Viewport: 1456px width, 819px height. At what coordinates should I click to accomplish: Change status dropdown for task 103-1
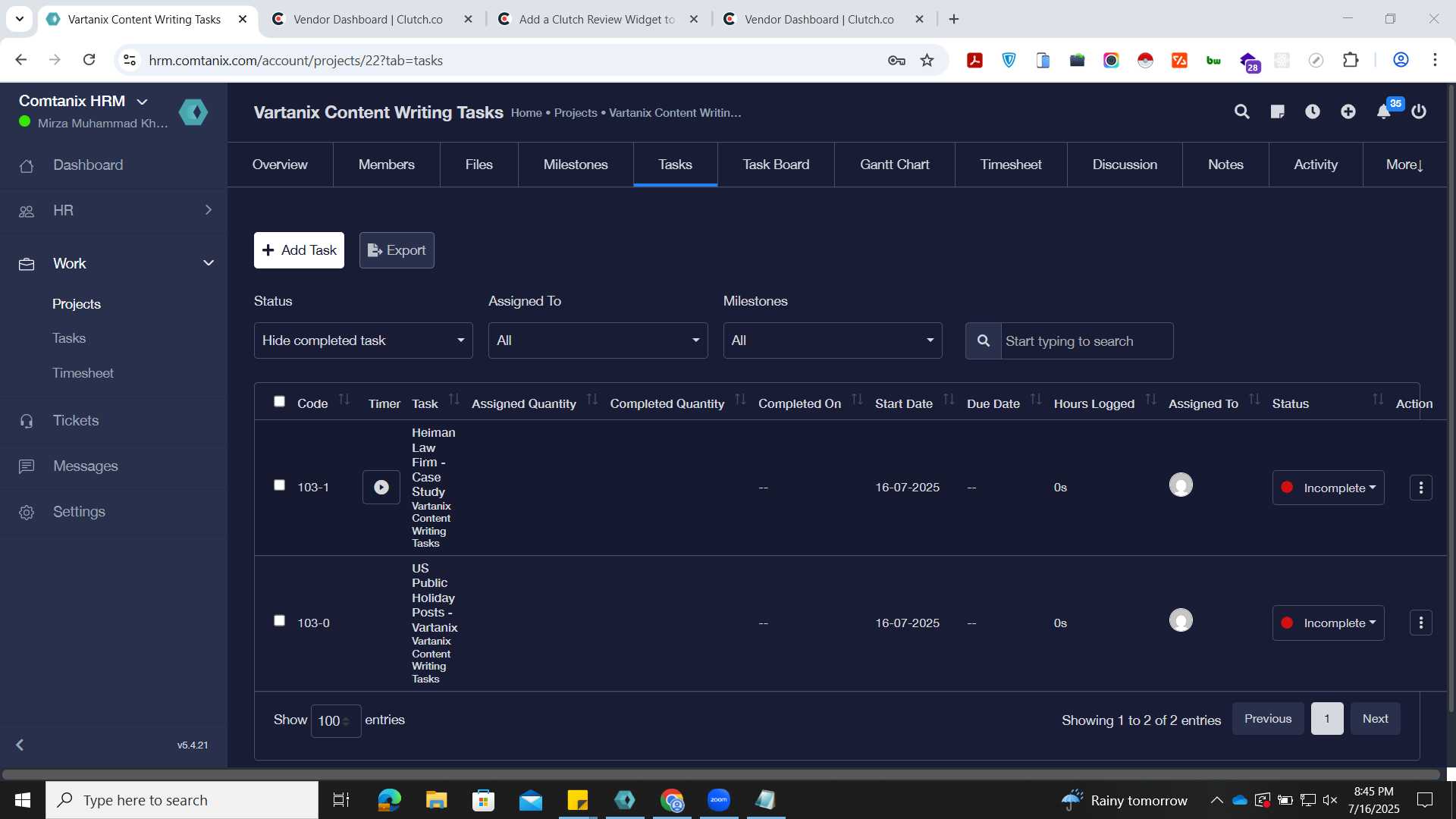coord(1328,488)
